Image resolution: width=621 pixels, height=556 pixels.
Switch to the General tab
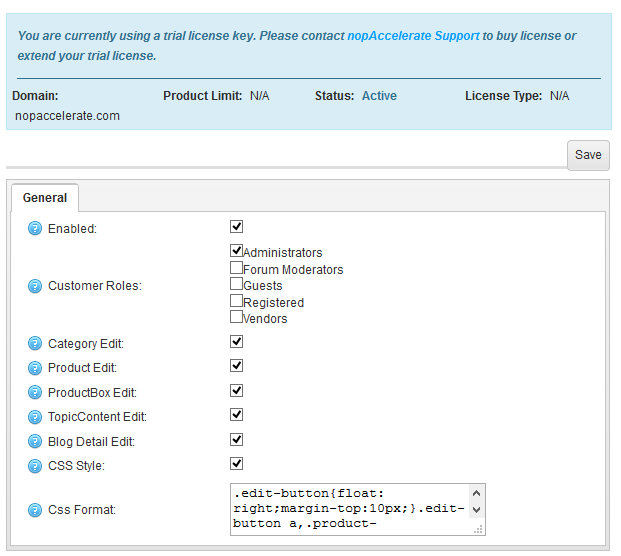pos(45,198)
